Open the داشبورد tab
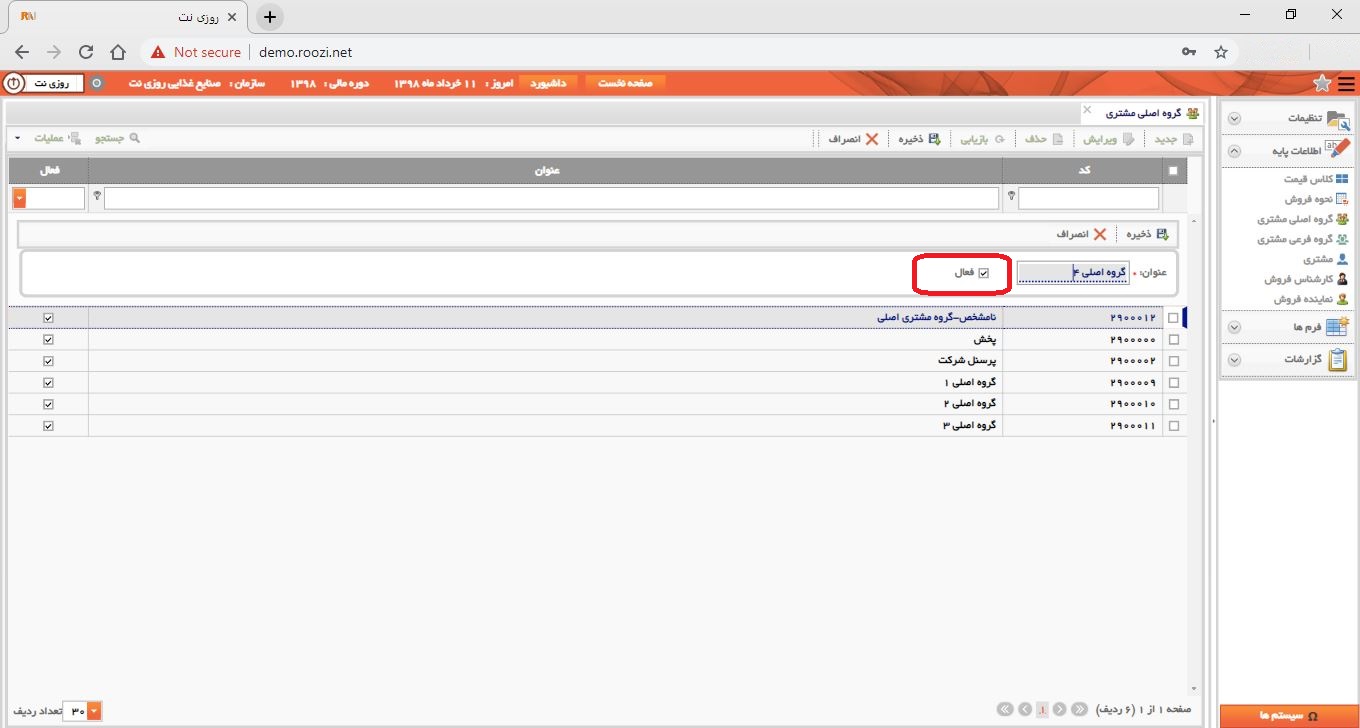 (547, 83)
